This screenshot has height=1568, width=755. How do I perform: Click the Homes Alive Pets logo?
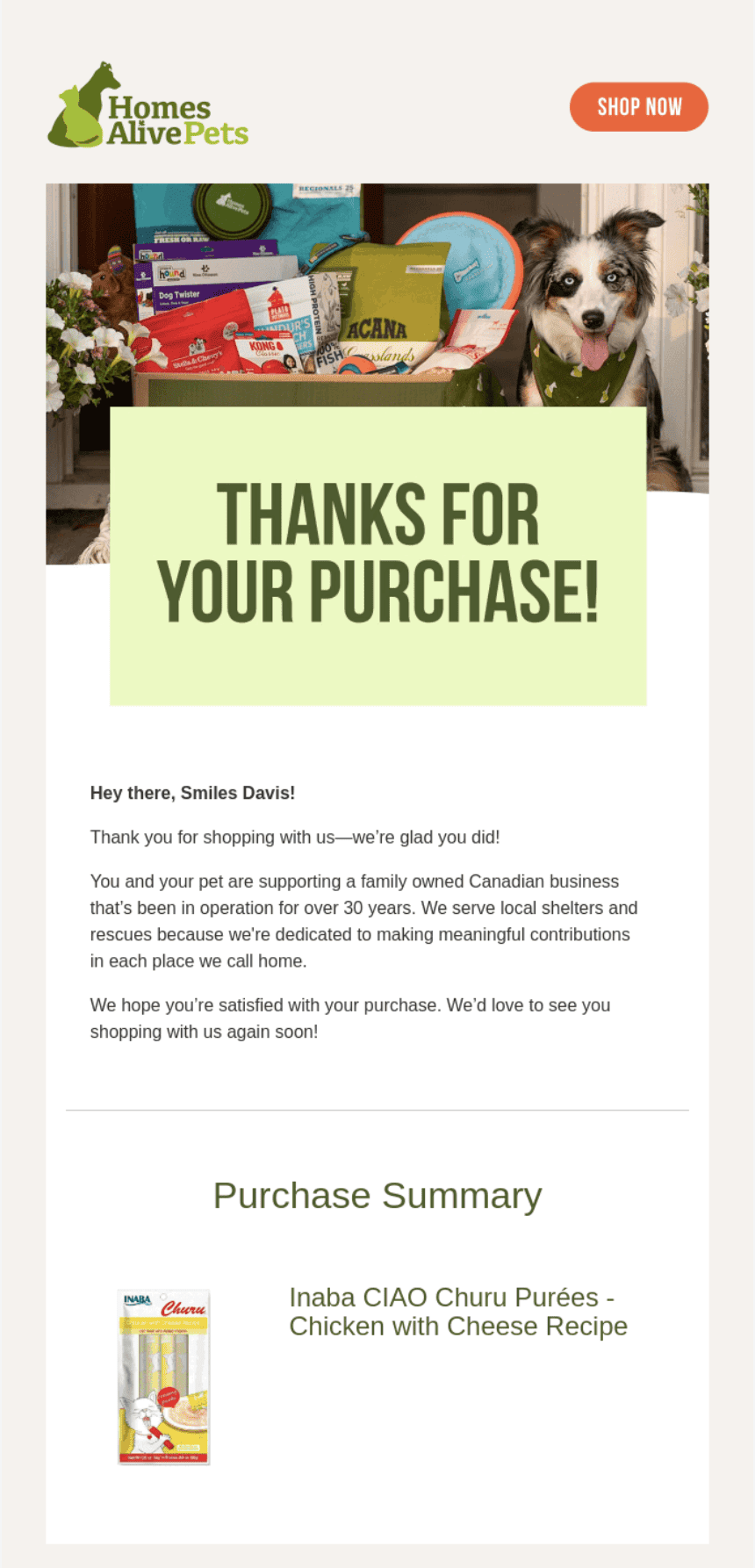[149, 105]
